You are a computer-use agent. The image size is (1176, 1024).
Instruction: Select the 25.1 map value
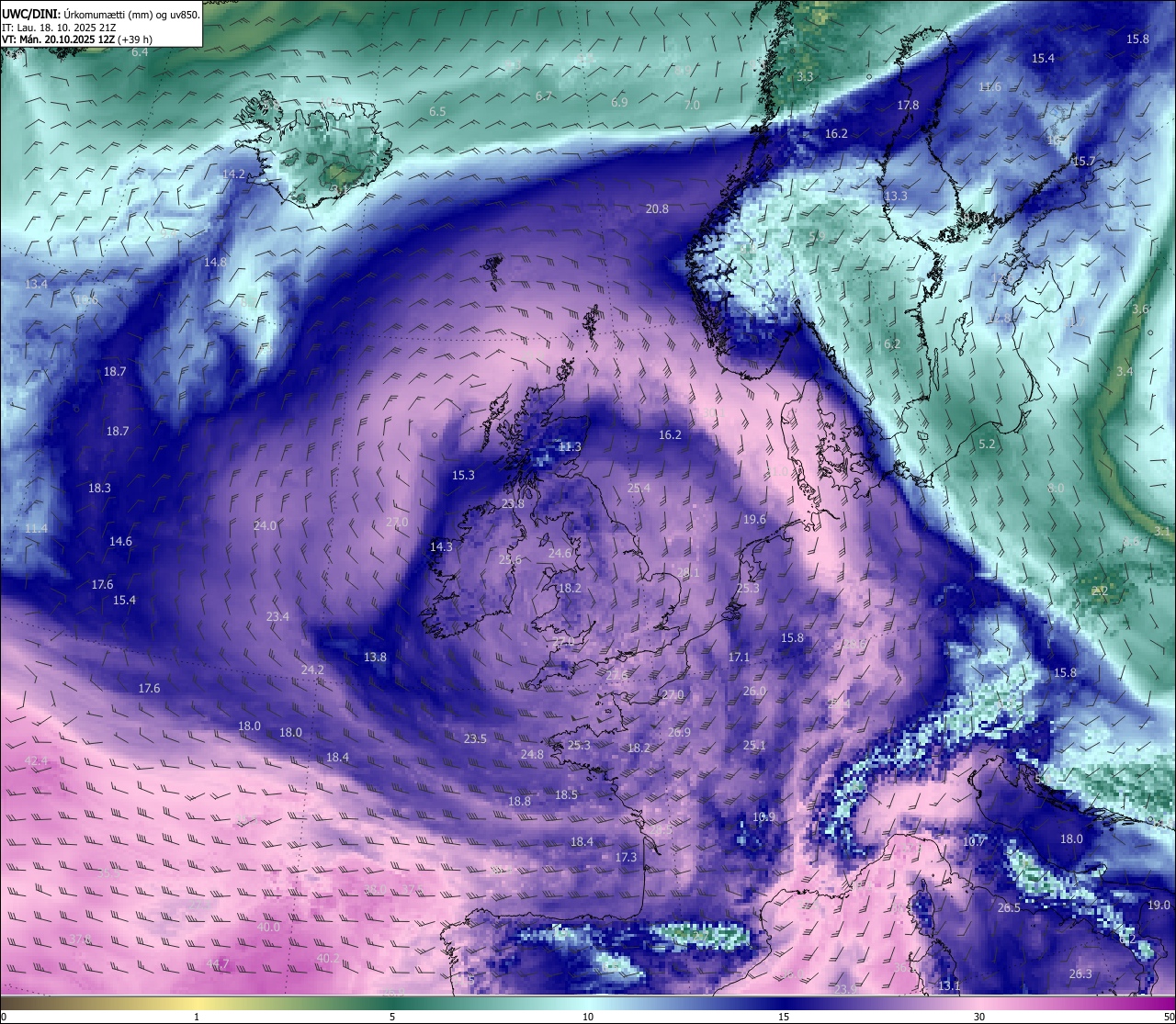[753, 745]
